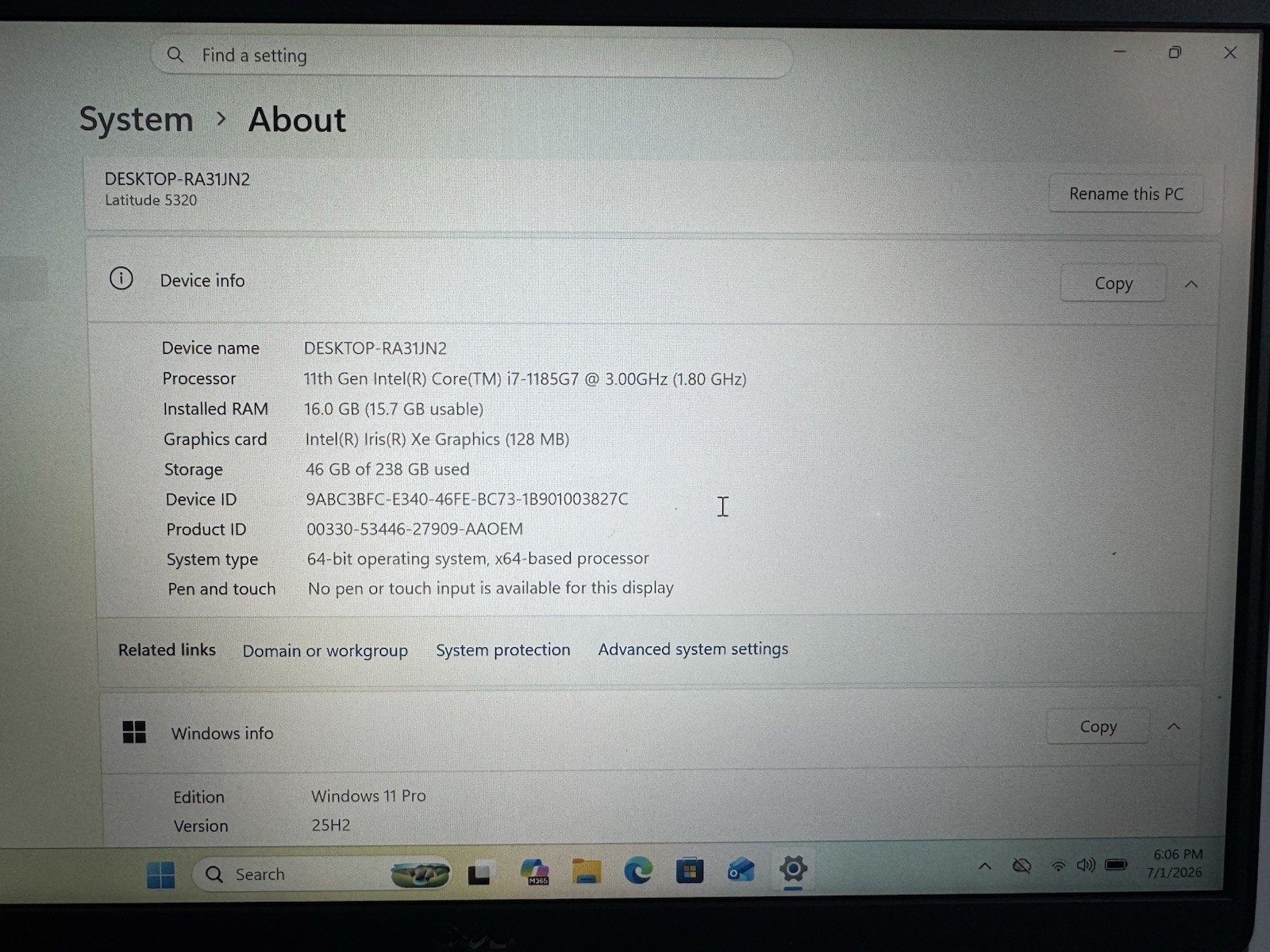Click Graphics card value Intel Iris Xe

click(x=437, y=440)
